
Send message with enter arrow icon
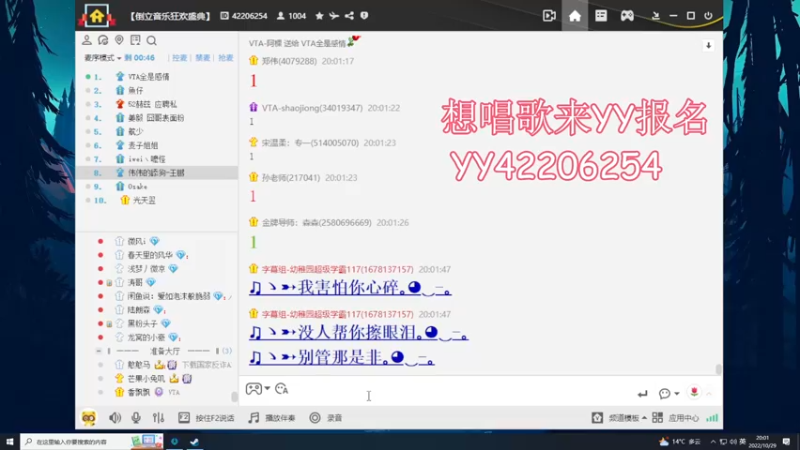point(642,393)
